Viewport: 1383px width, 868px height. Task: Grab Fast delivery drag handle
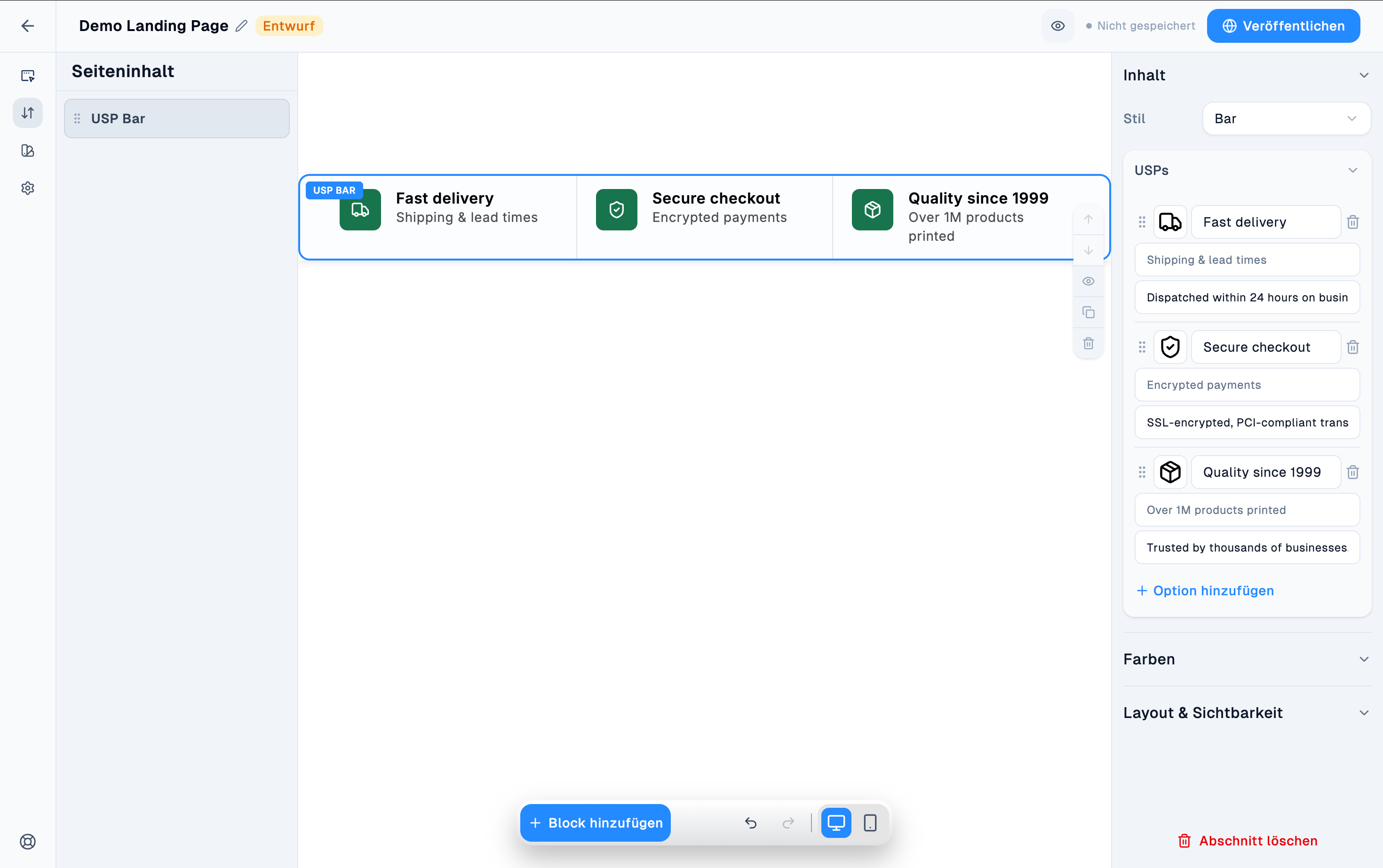1142,222
